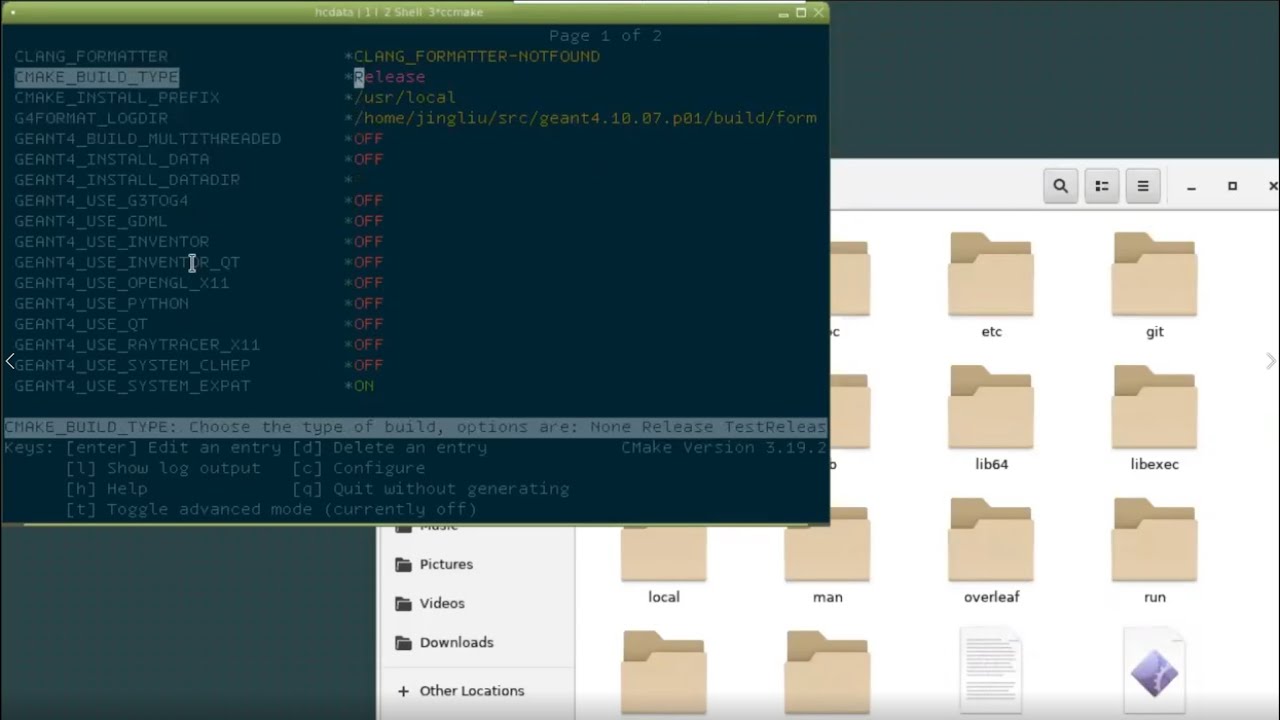Click the '[h] Help' hint
Viewport: 1280px width, 720px height.
click(x=106, y=489)
